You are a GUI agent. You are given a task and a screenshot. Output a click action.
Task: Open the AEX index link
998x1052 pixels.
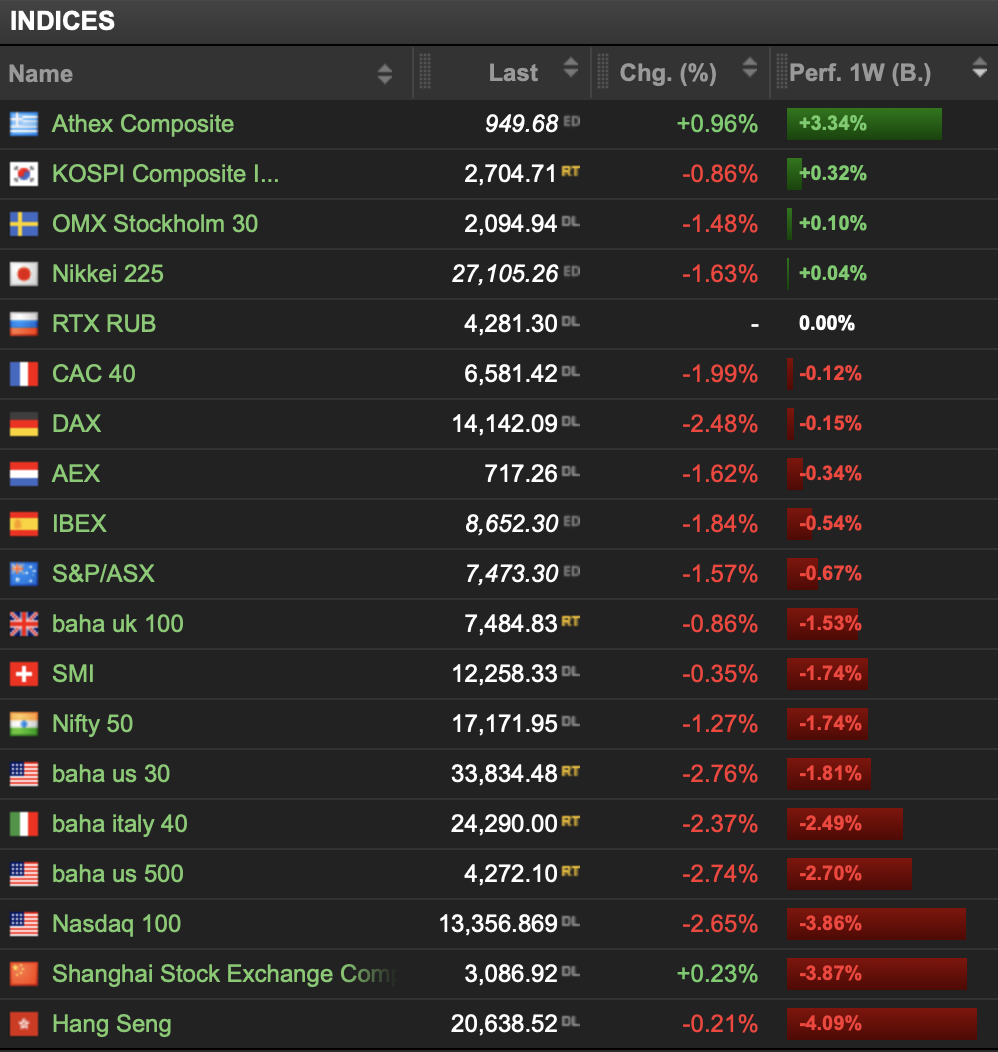point(76,474)
